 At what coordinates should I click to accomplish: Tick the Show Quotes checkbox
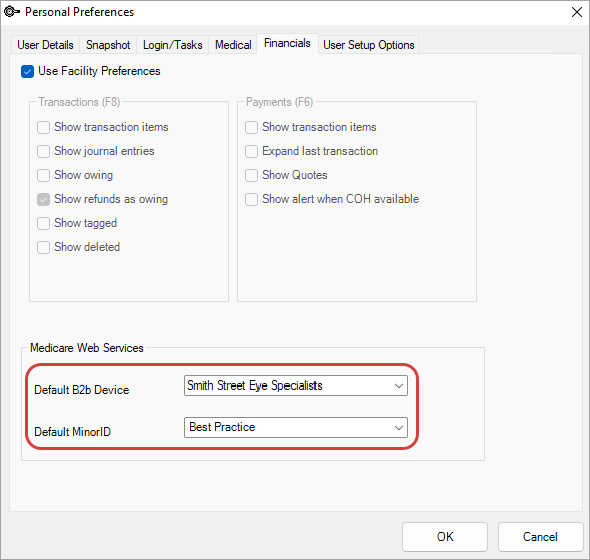[x=251, y=175]
